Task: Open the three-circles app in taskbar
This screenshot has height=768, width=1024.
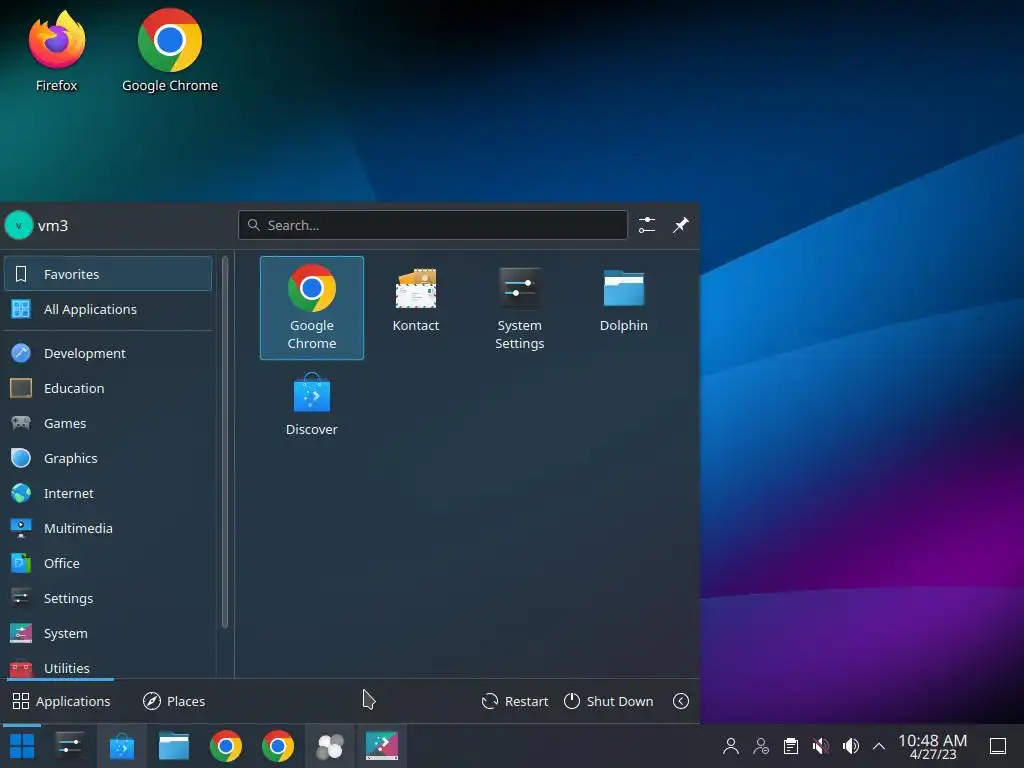Action: (x=330, y=746)
